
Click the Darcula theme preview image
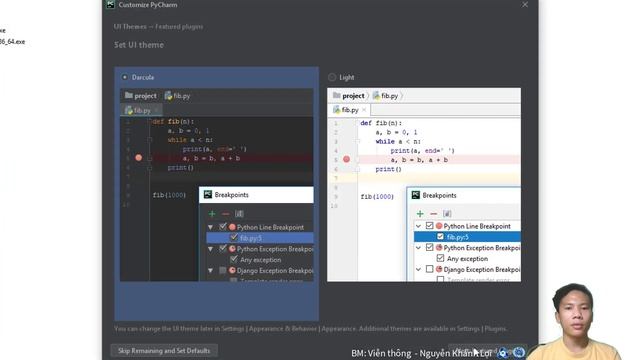217,184
